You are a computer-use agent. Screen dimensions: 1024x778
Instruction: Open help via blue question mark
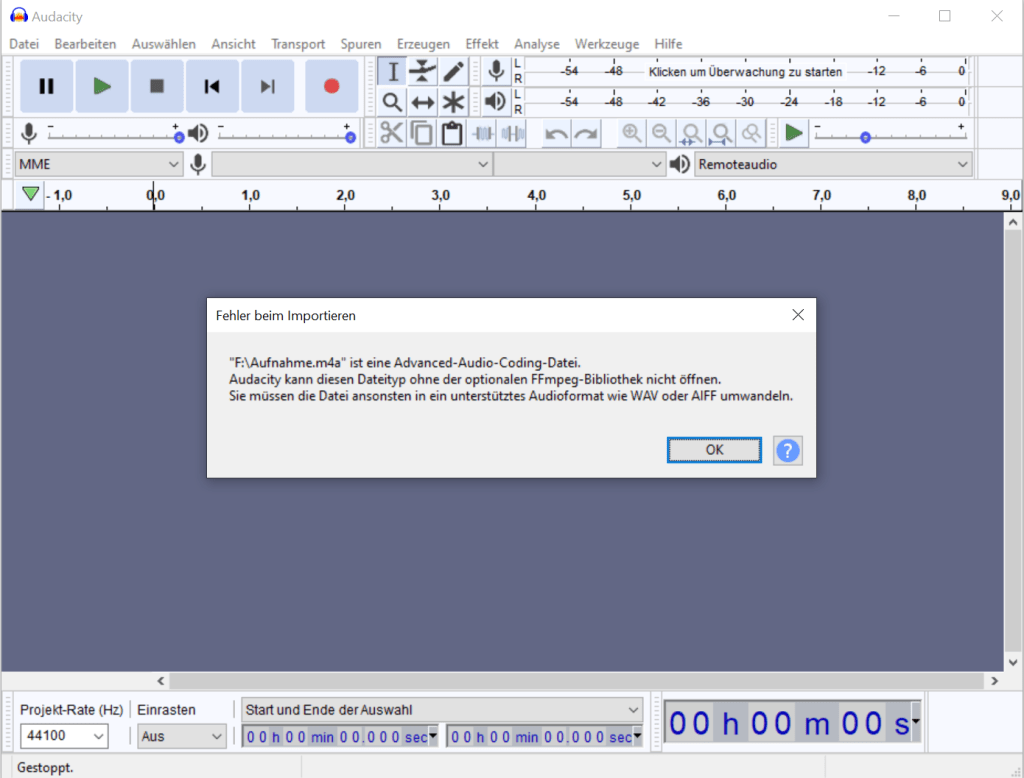tap(788, 450)
